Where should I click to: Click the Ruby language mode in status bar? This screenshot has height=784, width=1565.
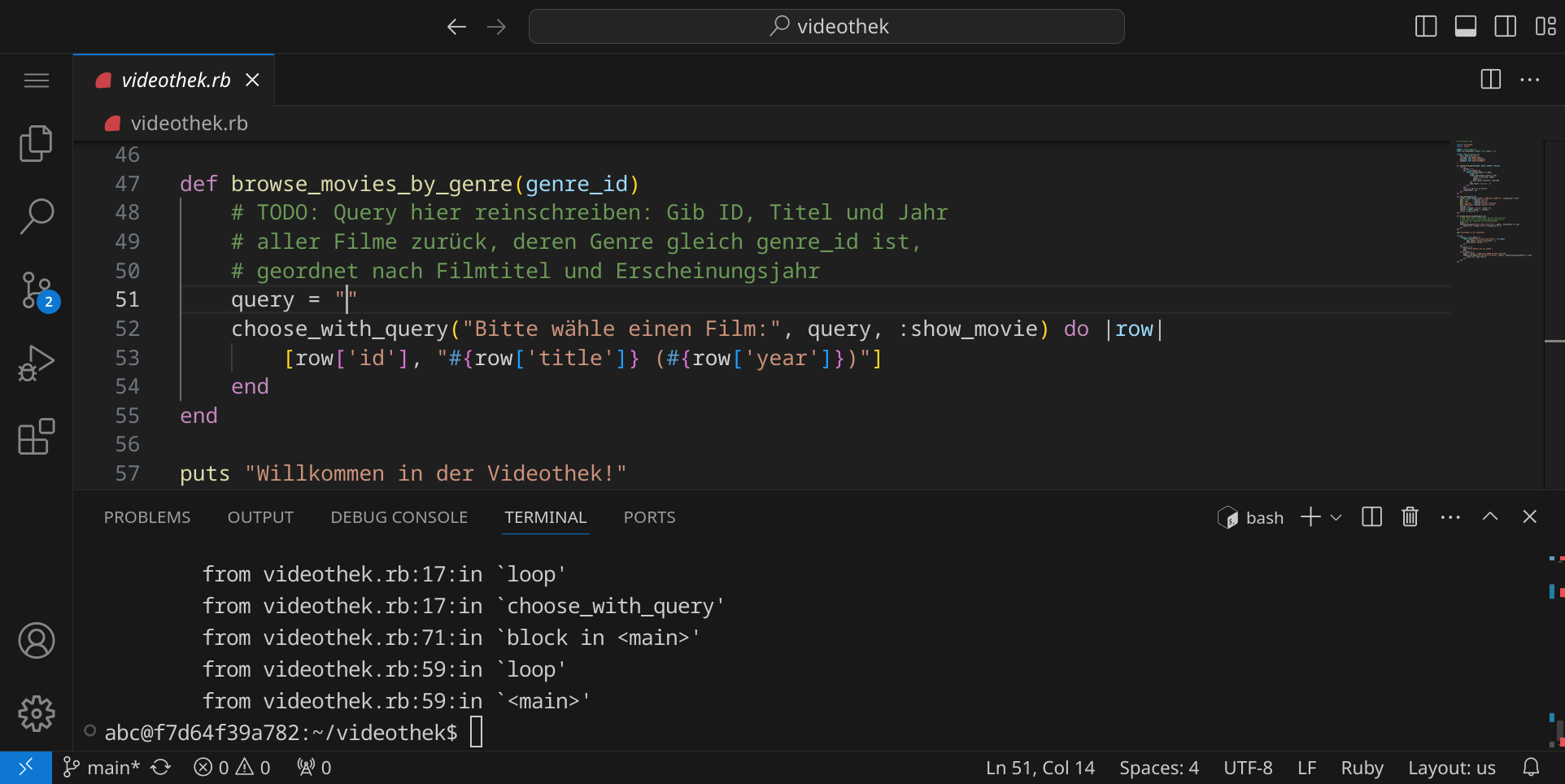click(1362, 768)
